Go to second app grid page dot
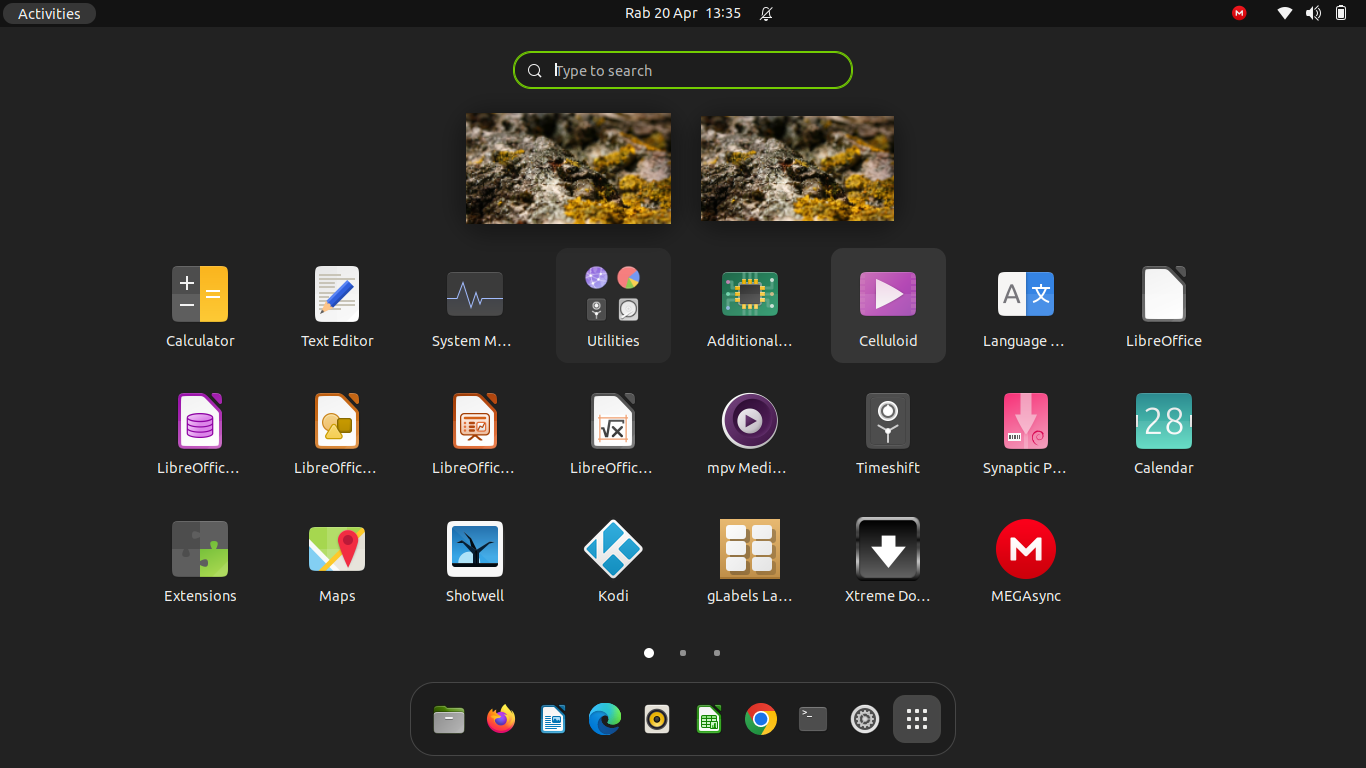1366x768 pixels. (683, 653)
